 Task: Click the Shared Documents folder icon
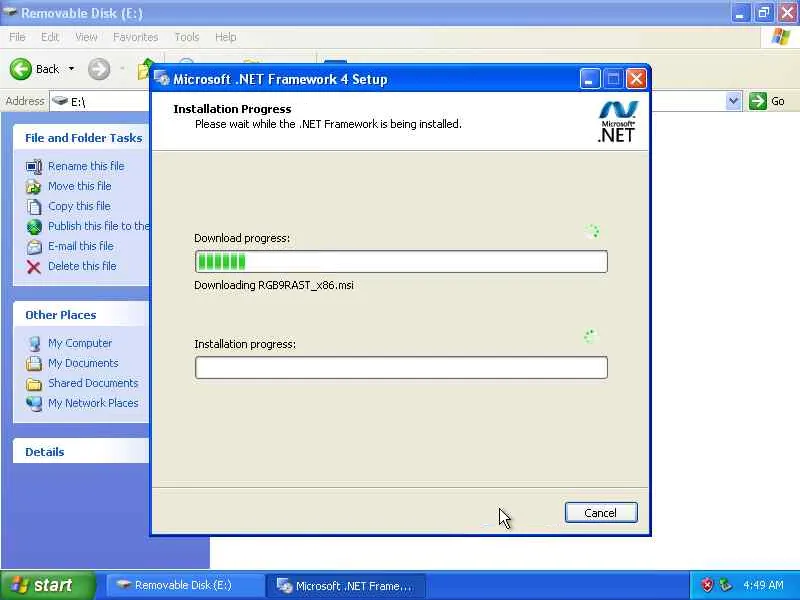click(34, 383)
